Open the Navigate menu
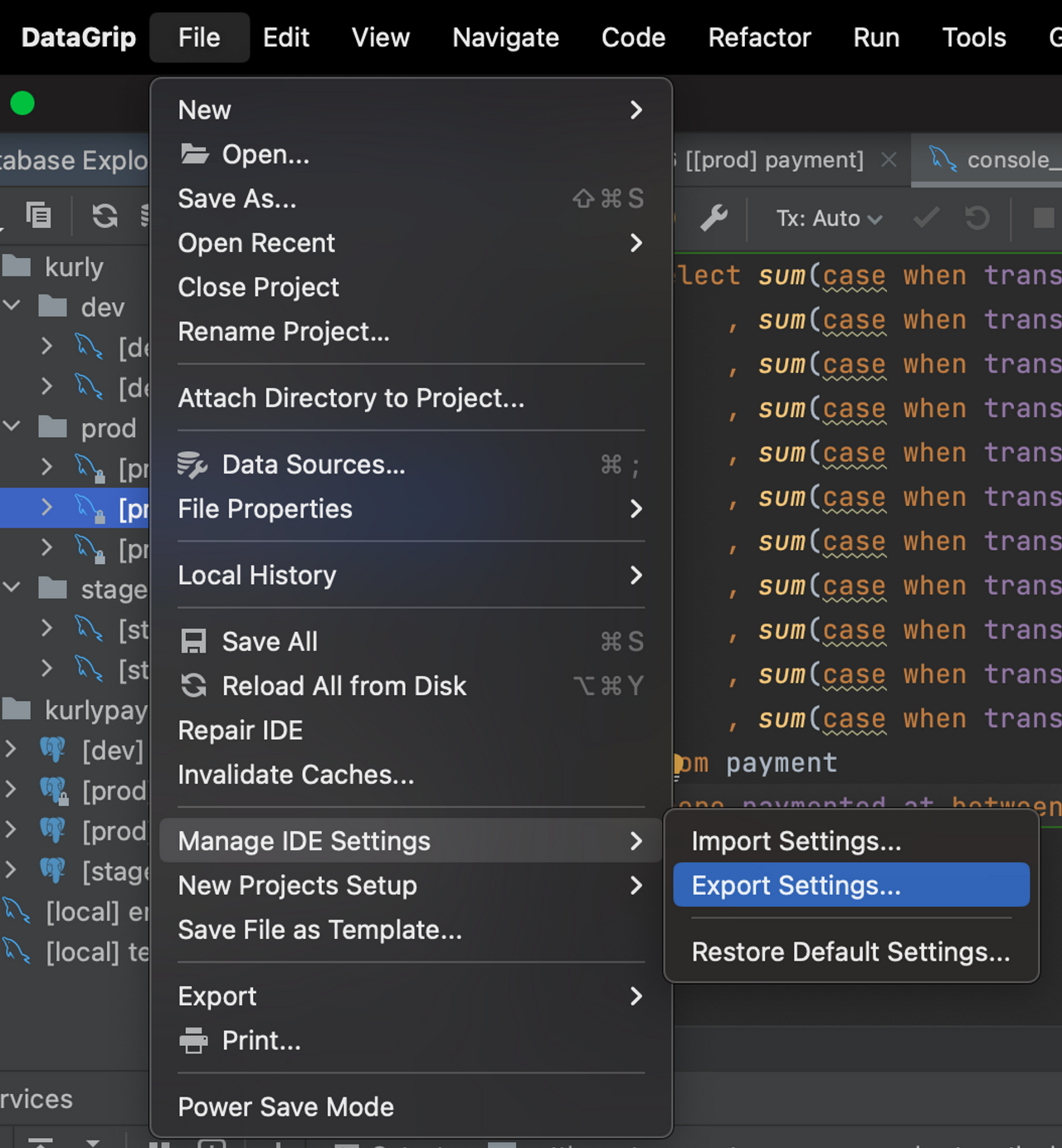1062x1148 pixels. point(505,37)
